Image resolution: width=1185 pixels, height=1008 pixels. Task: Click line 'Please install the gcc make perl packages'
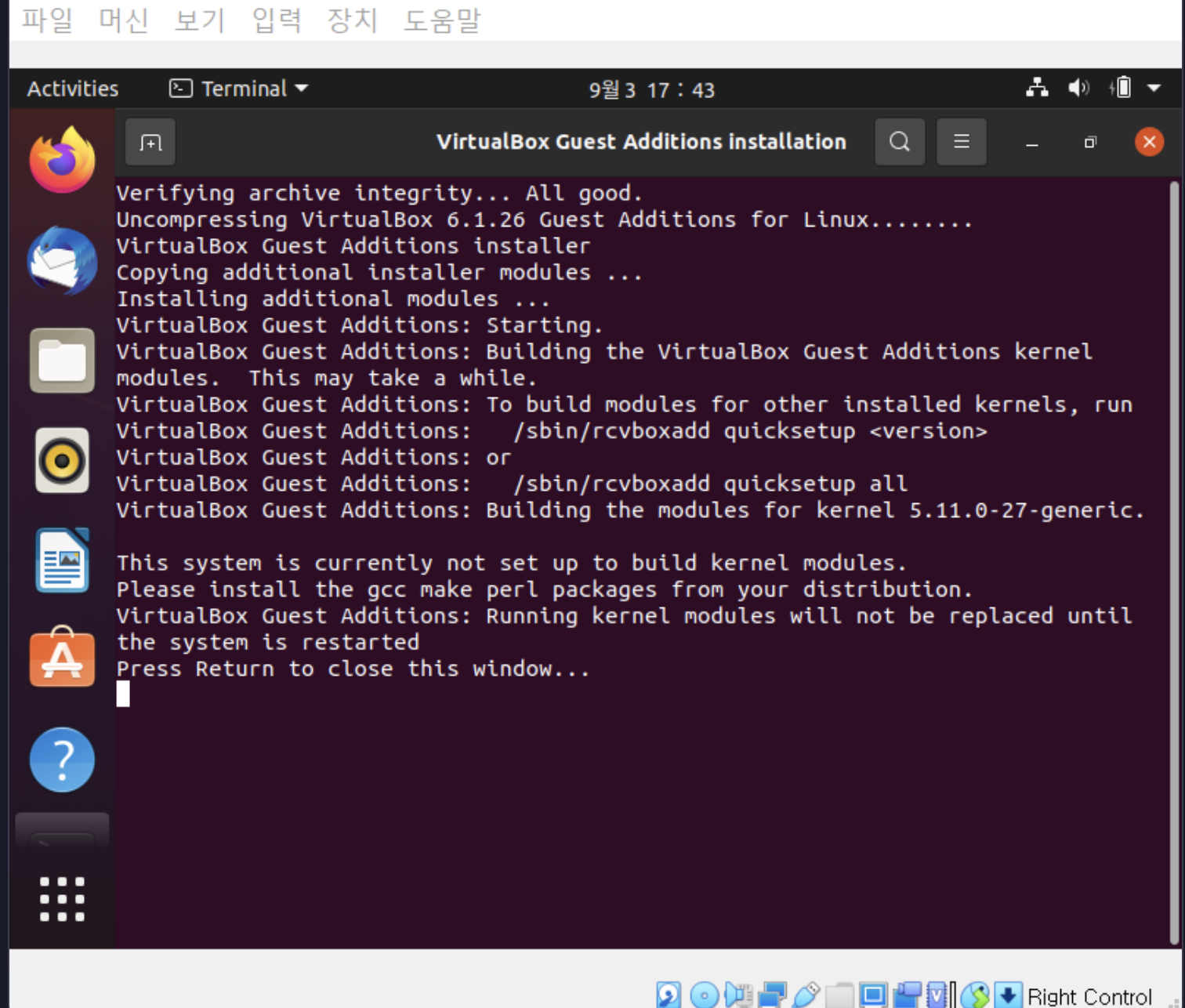pyautogui.click(x=545, y=589)
